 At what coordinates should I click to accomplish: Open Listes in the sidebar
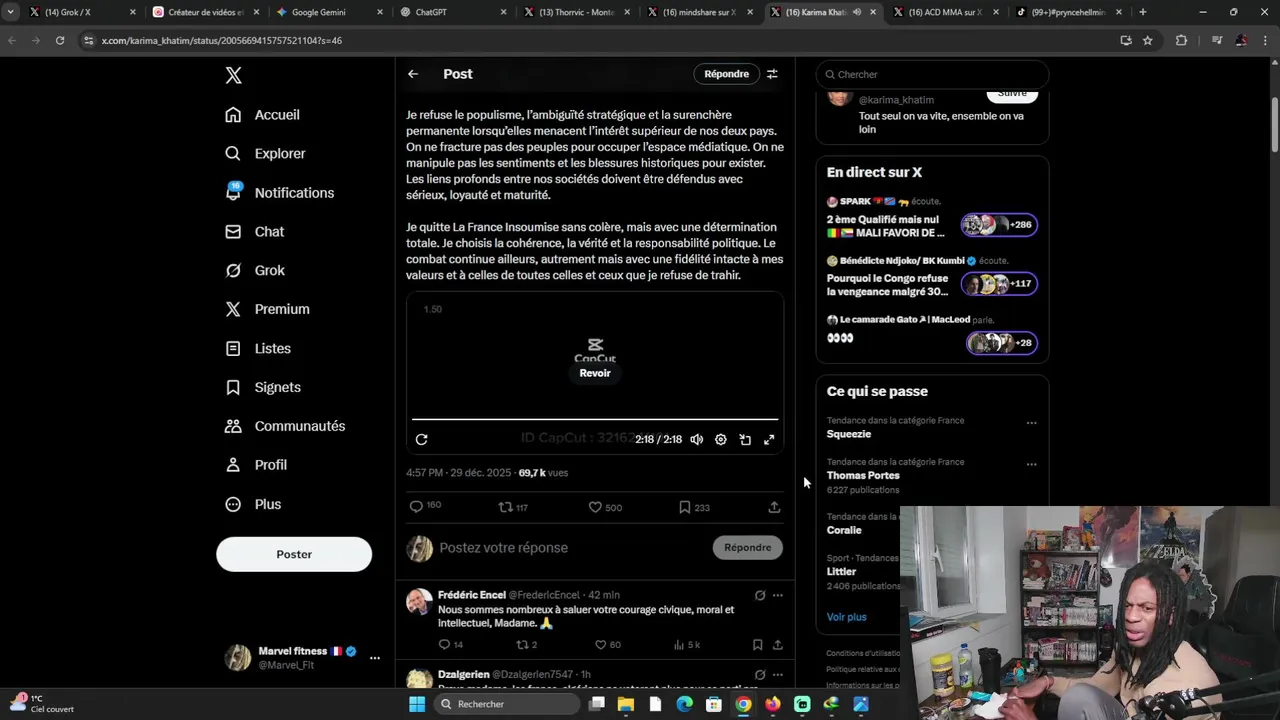(258, 349)
